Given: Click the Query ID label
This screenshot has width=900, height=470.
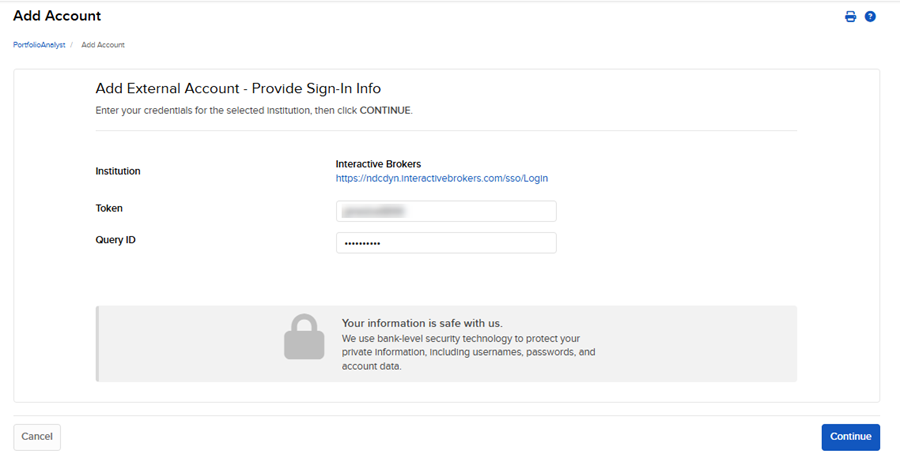Looking at the screenshot, I should coord(115,240).
